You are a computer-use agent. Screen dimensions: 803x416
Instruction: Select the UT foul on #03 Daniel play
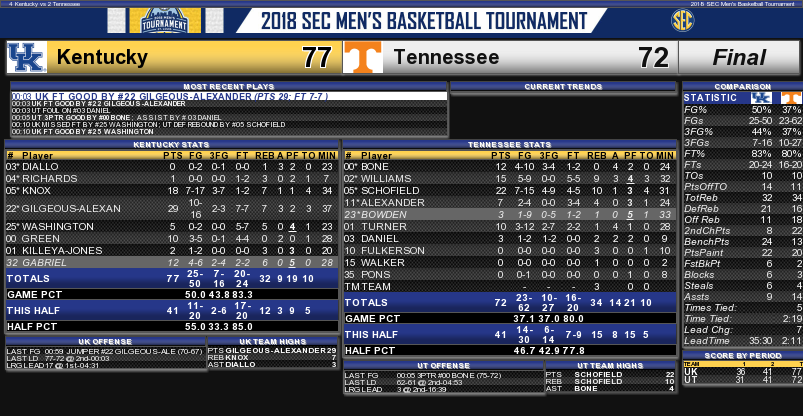tap(229, 110)
